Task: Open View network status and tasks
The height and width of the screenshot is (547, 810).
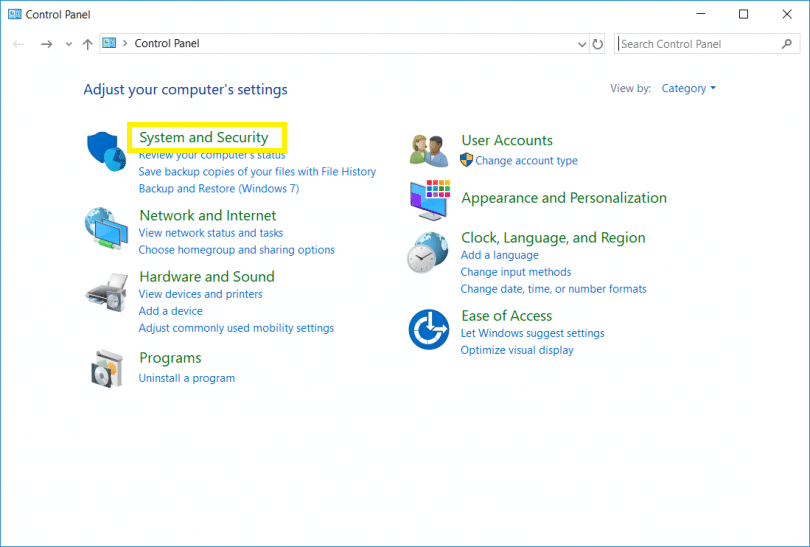Action: pyautogui.click(x=211, y=233)
